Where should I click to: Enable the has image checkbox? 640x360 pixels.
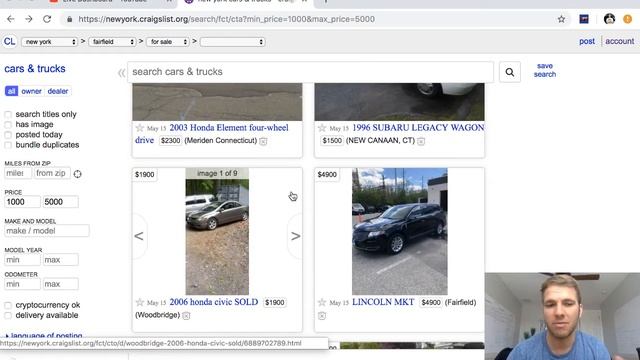pyautogui.click(x=8, y=124)
